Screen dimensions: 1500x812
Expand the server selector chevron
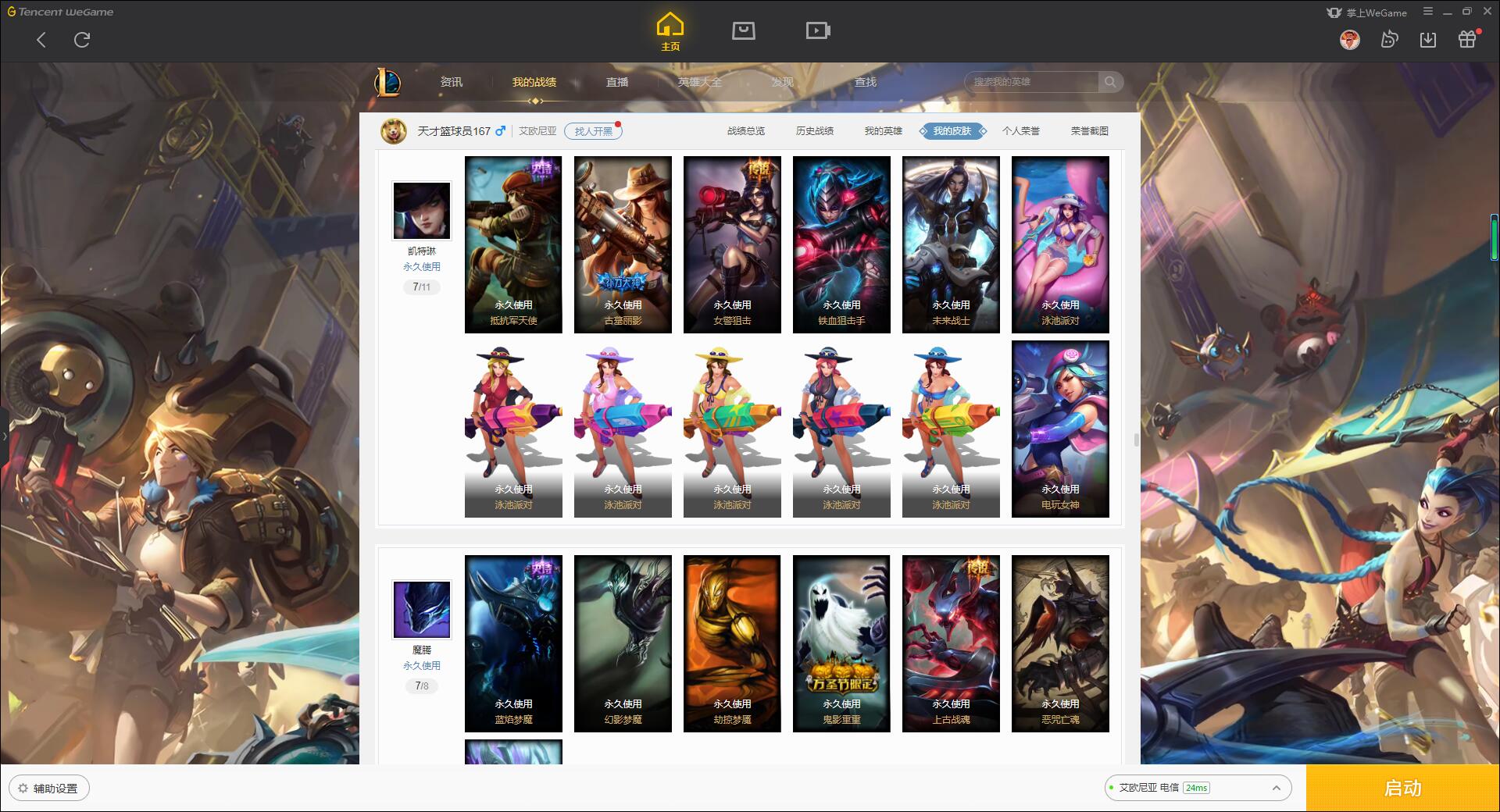tap(1277, 788)
